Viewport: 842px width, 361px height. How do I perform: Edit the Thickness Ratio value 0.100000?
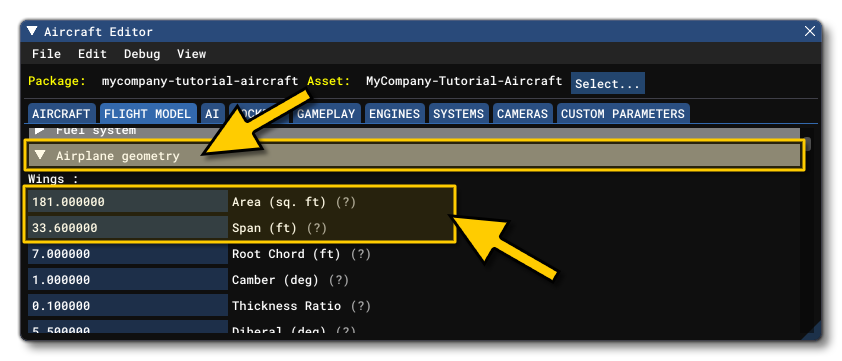click(x=128, y=306)
